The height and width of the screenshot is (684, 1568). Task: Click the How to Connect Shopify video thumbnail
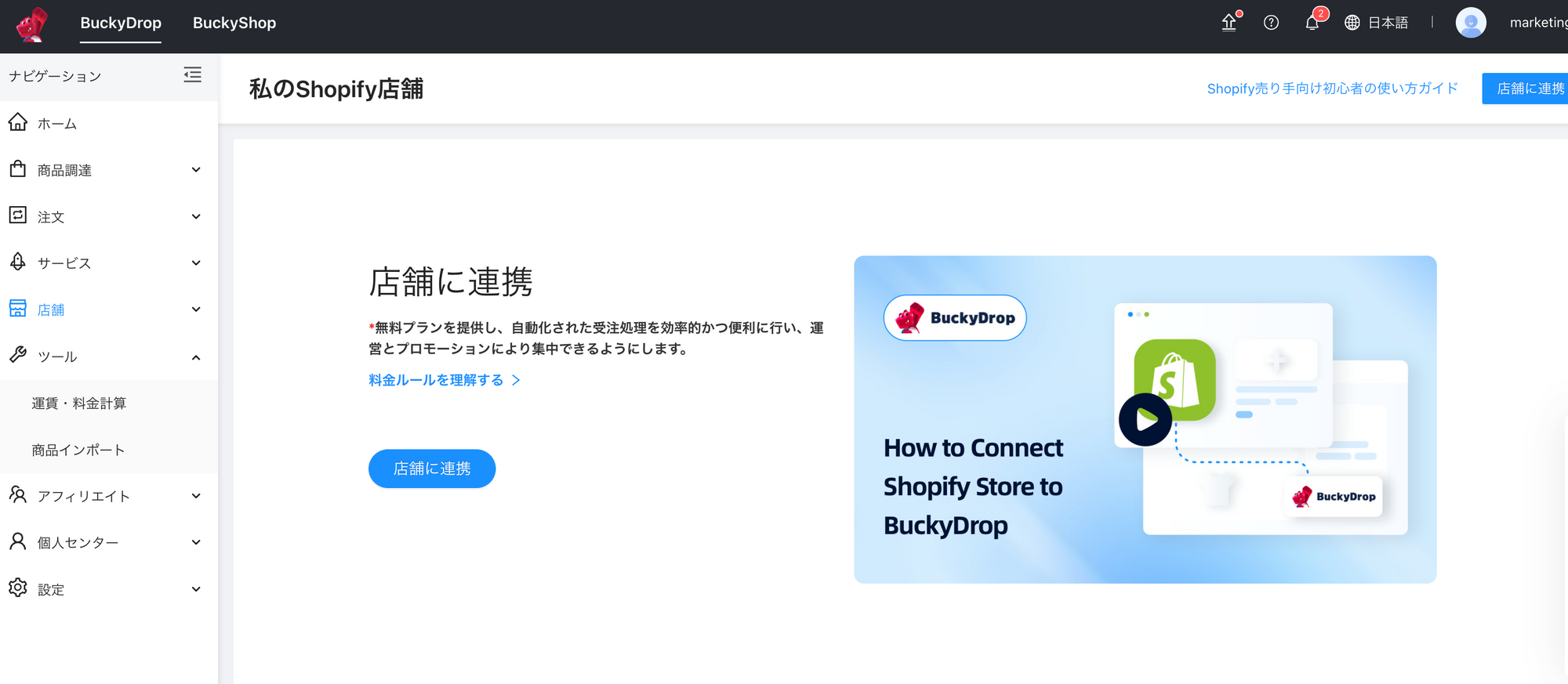[x=1145, y=419]
